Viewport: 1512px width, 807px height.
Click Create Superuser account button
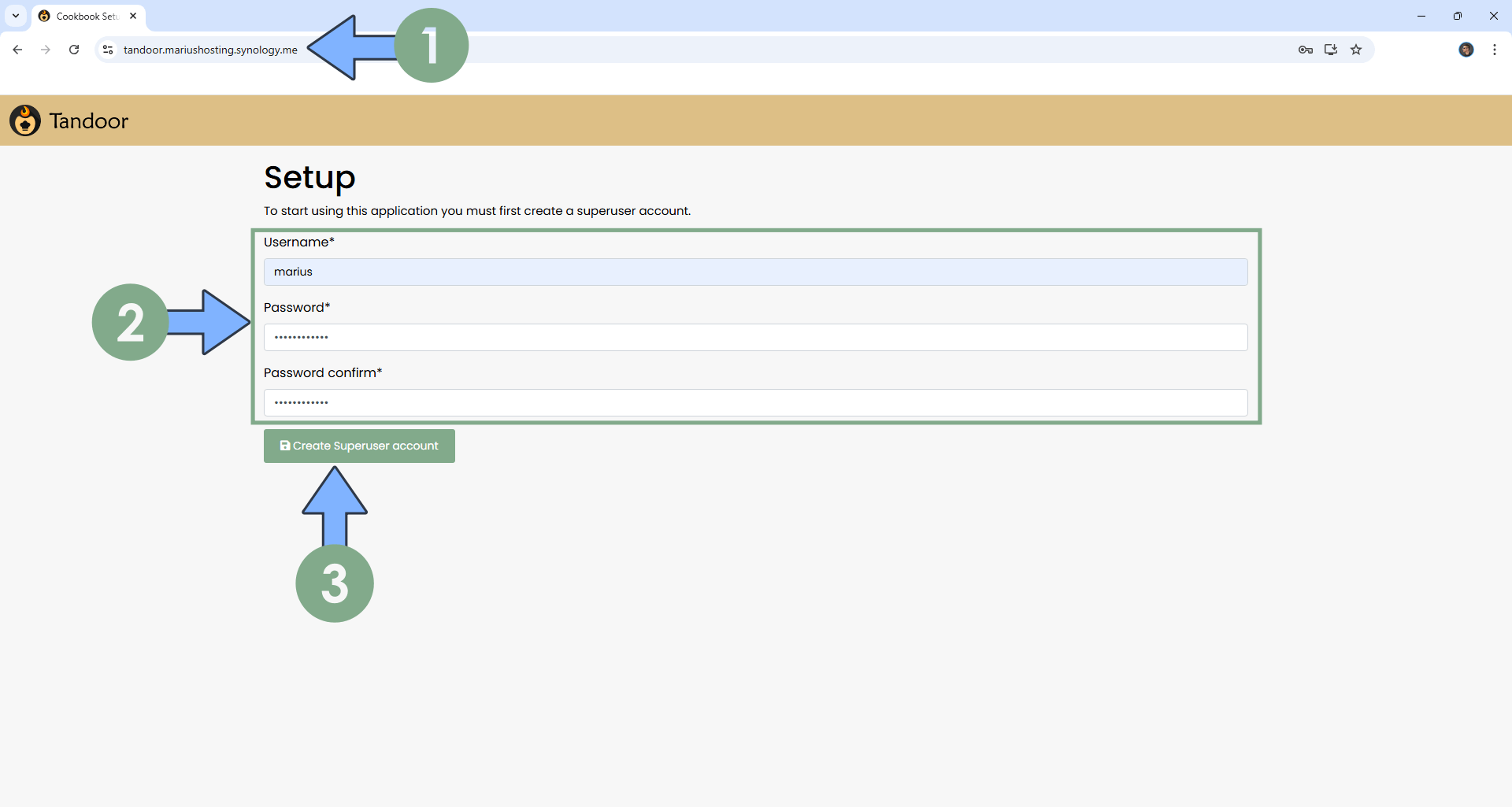pyautogui.click(x=359, y=446)
